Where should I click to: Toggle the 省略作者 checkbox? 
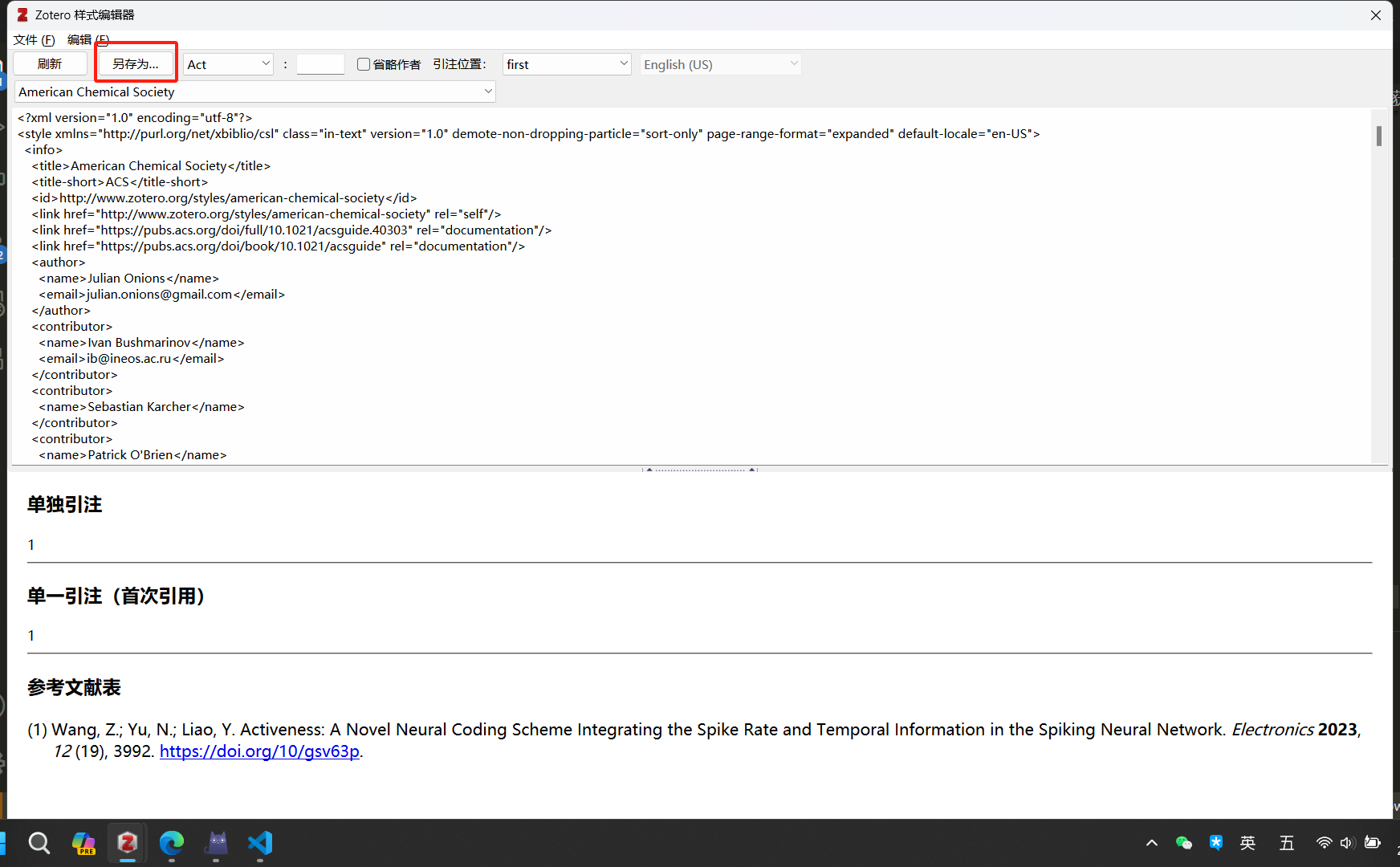[x=364, y=64]
